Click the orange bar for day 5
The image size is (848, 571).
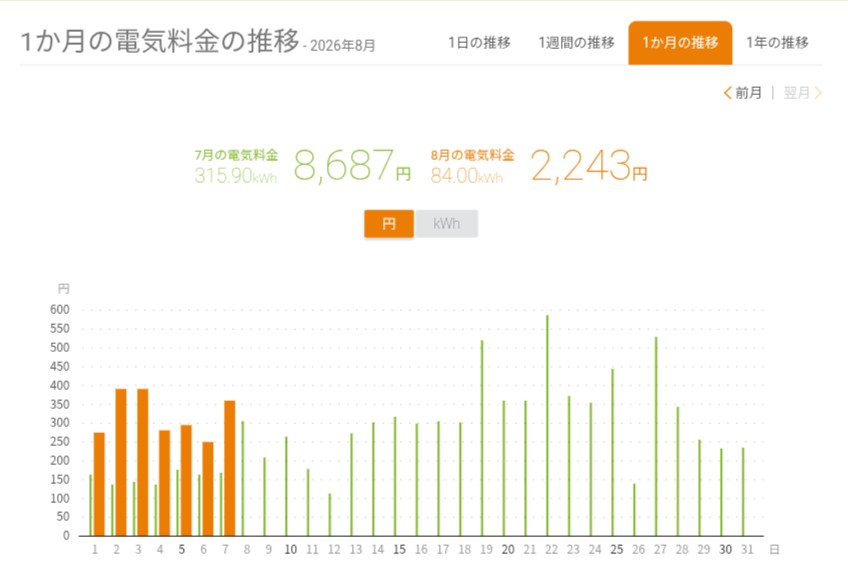pos(186,481)
